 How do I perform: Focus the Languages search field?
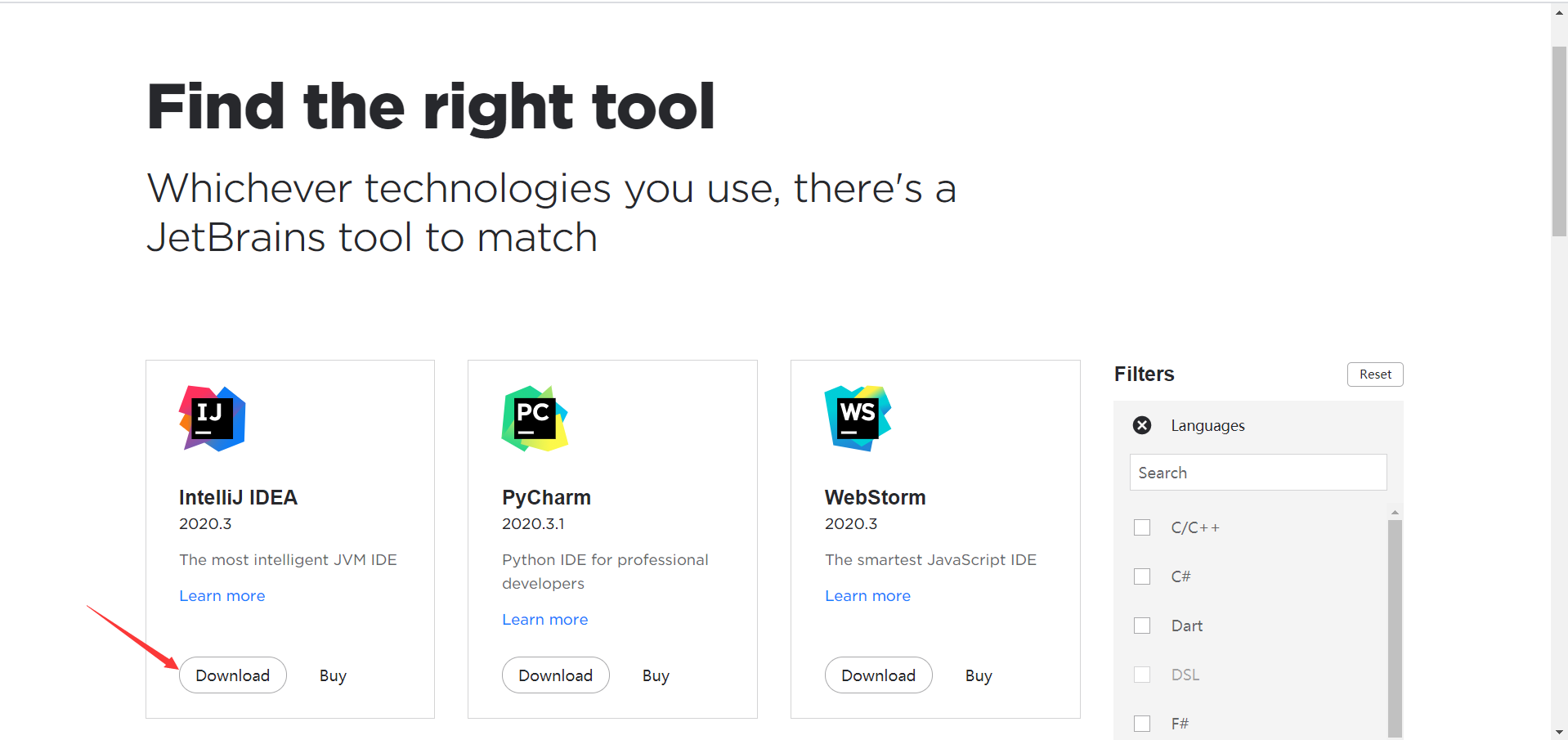coord(1258,473)
